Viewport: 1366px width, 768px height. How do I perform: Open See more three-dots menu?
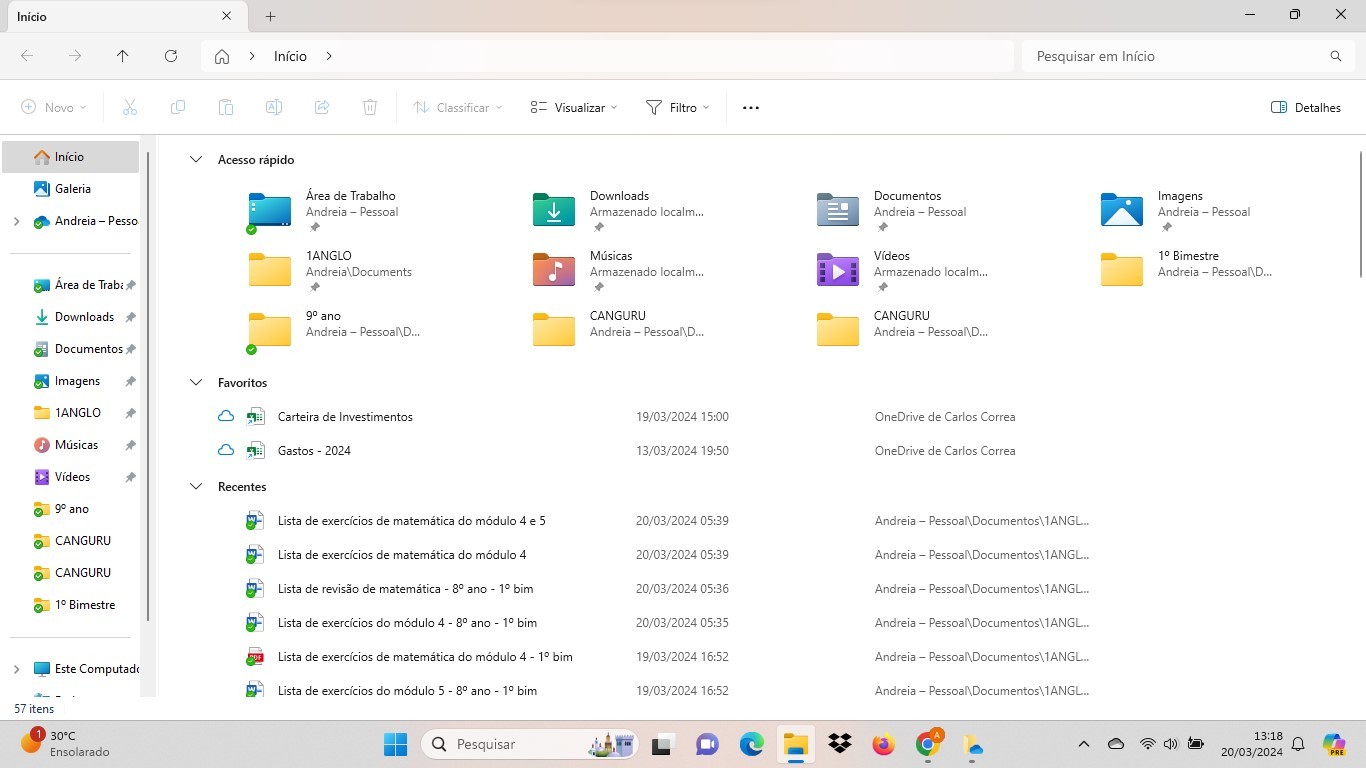click(751, 107)
